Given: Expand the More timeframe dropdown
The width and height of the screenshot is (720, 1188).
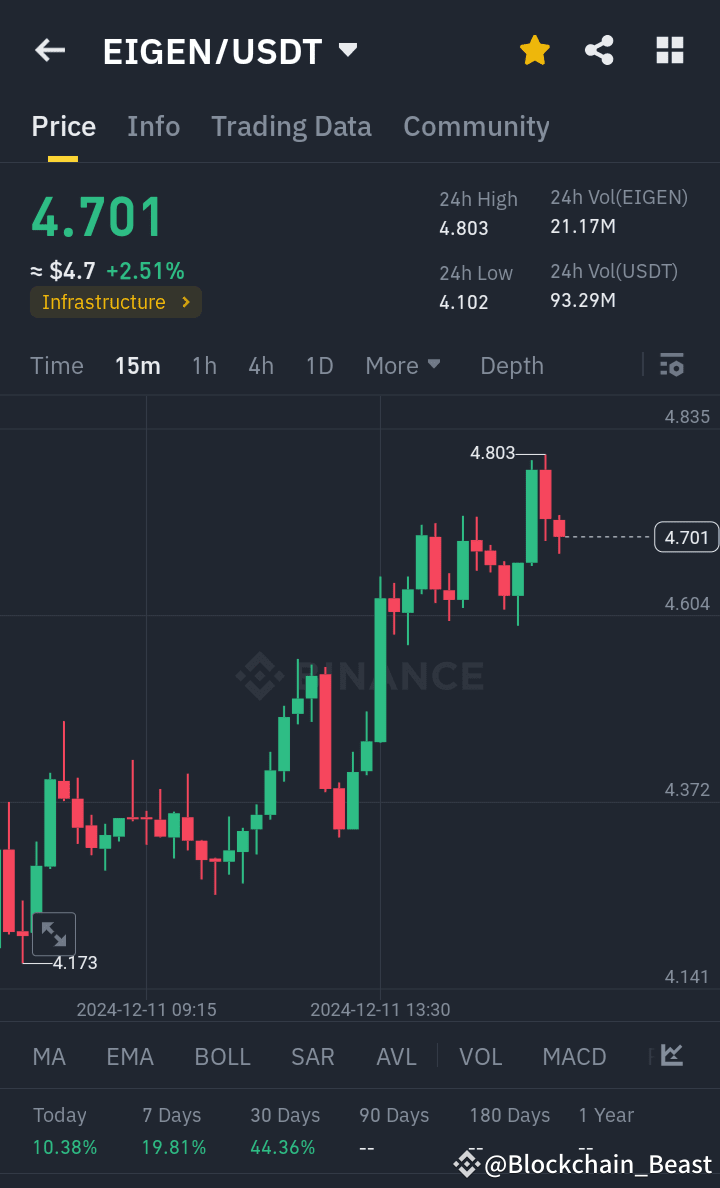Looking at the screenshot, I should point(403,366).
